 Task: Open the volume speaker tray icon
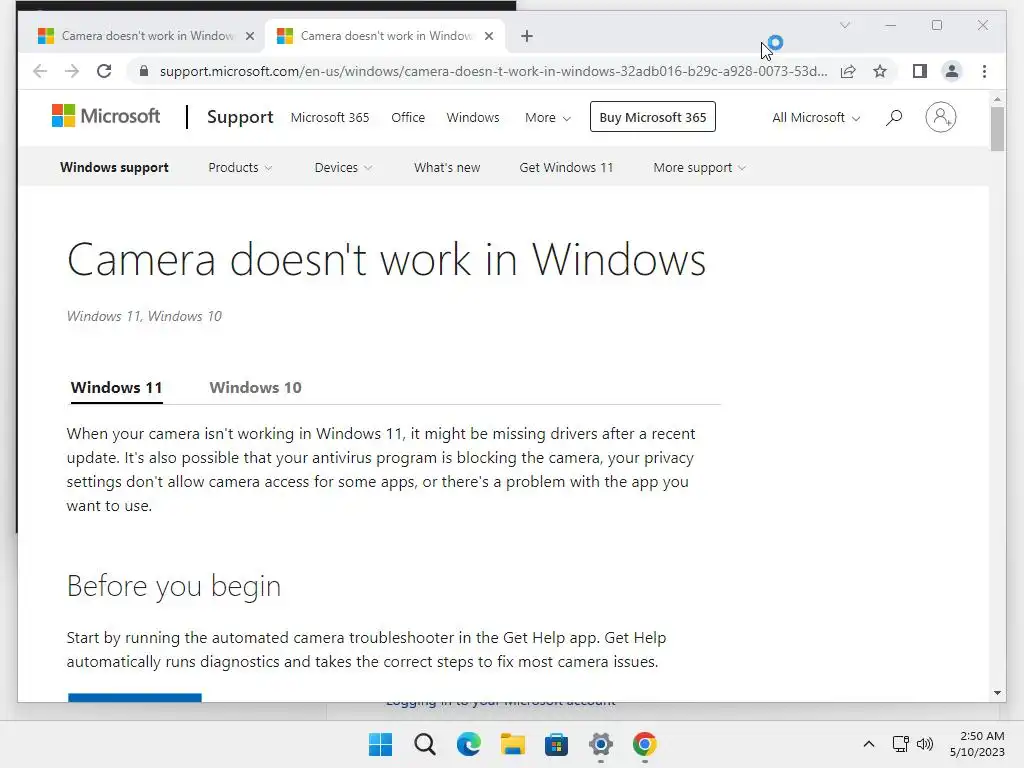coord(925,744)
